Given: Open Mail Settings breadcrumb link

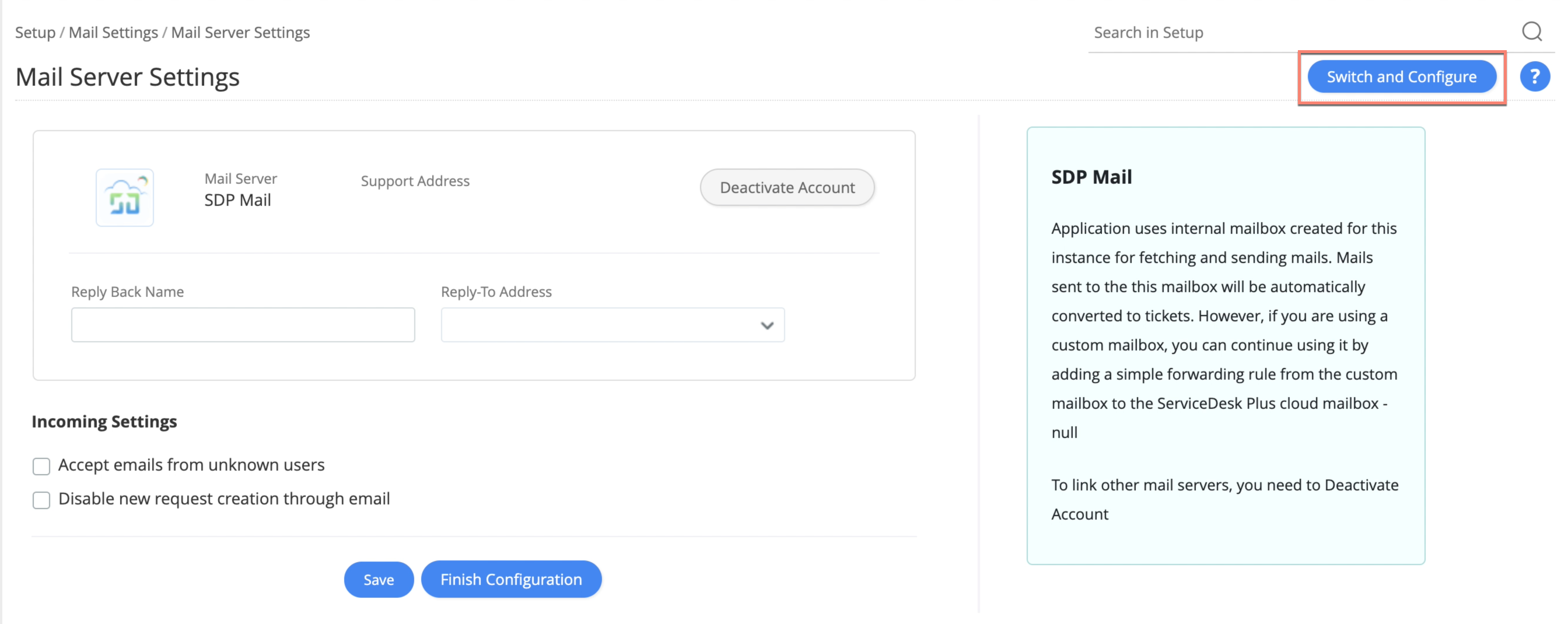Looking at the screenshot, I should (x=113, y=32).
